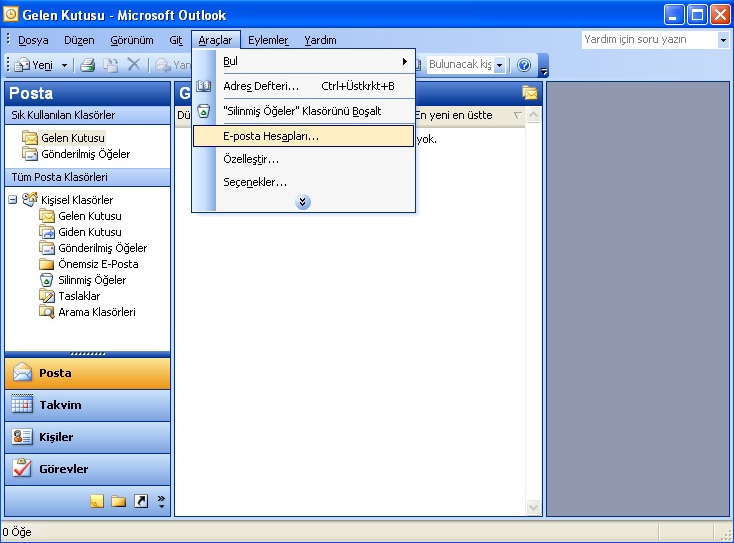Open the Silinmiş Öğeler folder
Image resolution: width=734 pixels, height=543 pixels.
92,280
